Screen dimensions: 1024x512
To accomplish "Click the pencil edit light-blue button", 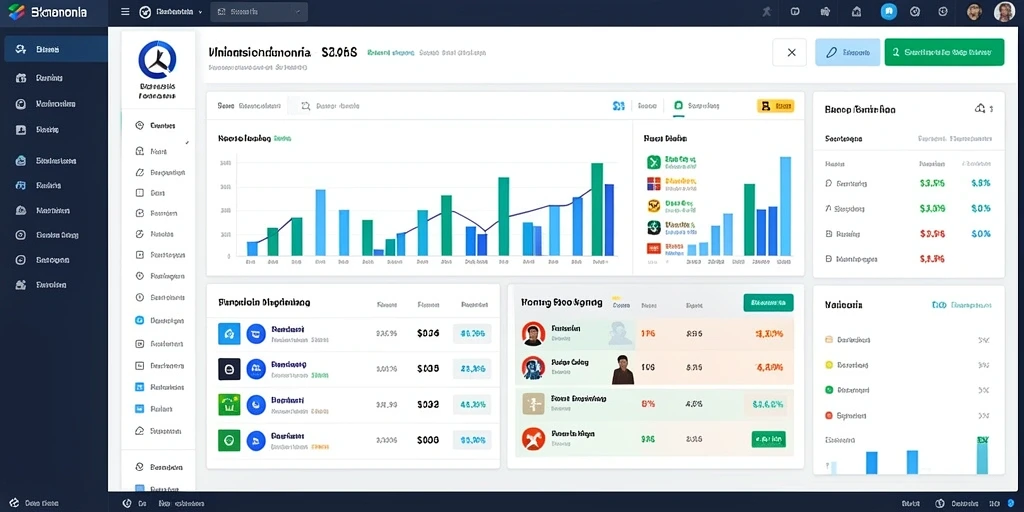I will point(848,52).
